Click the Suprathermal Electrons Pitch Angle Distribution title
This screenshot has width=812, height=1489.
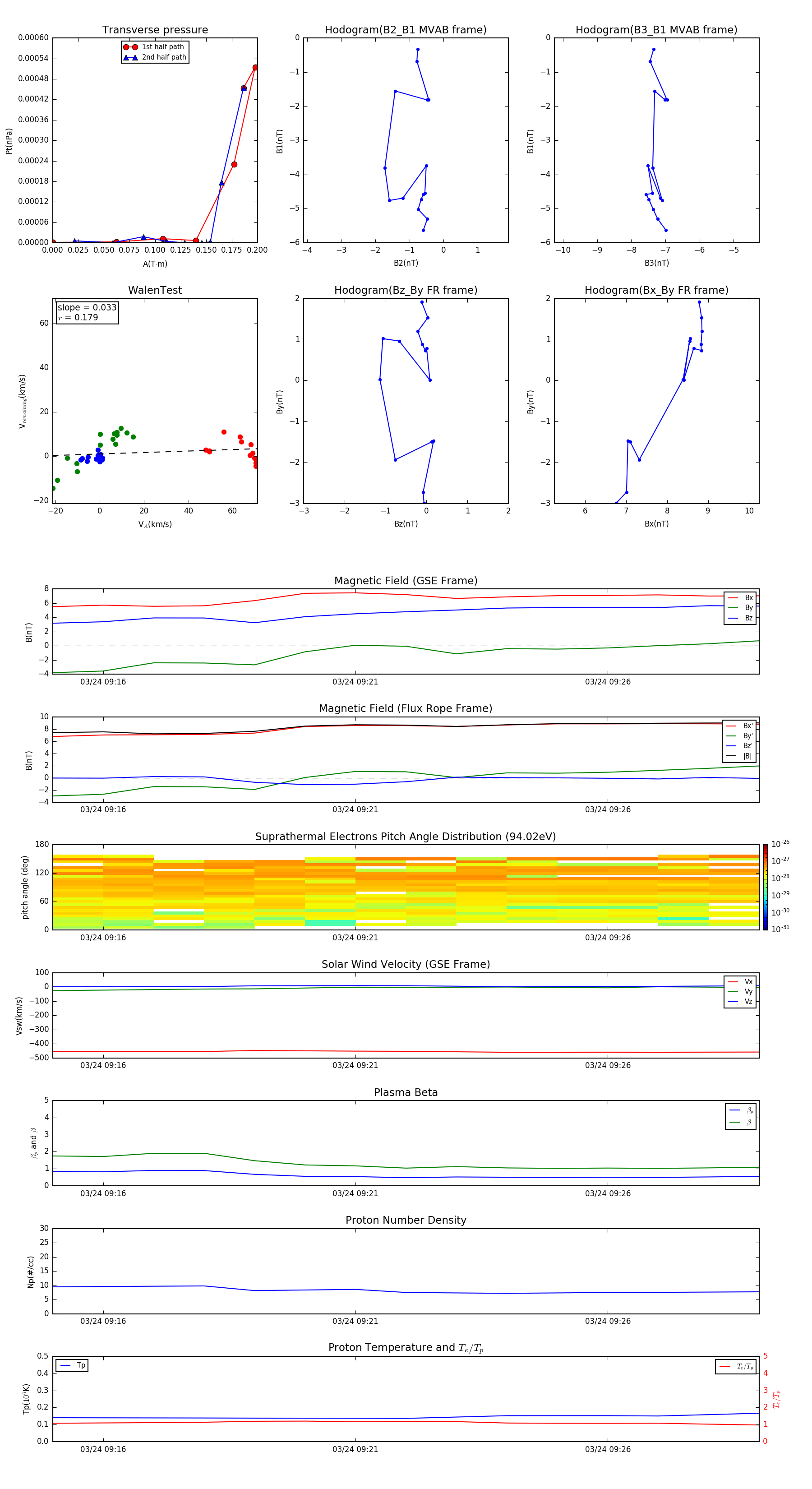click(x=406, y=837)
